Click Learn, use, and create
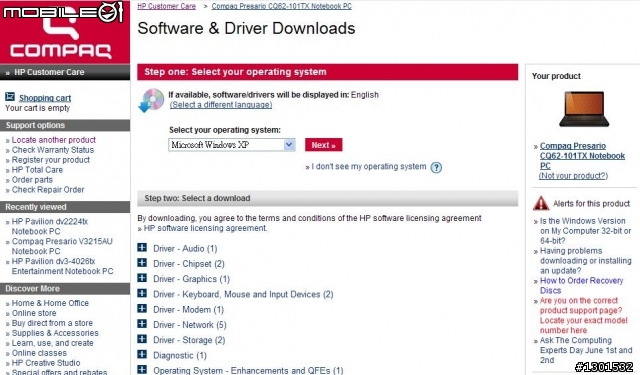 click(x=52, y=343)
